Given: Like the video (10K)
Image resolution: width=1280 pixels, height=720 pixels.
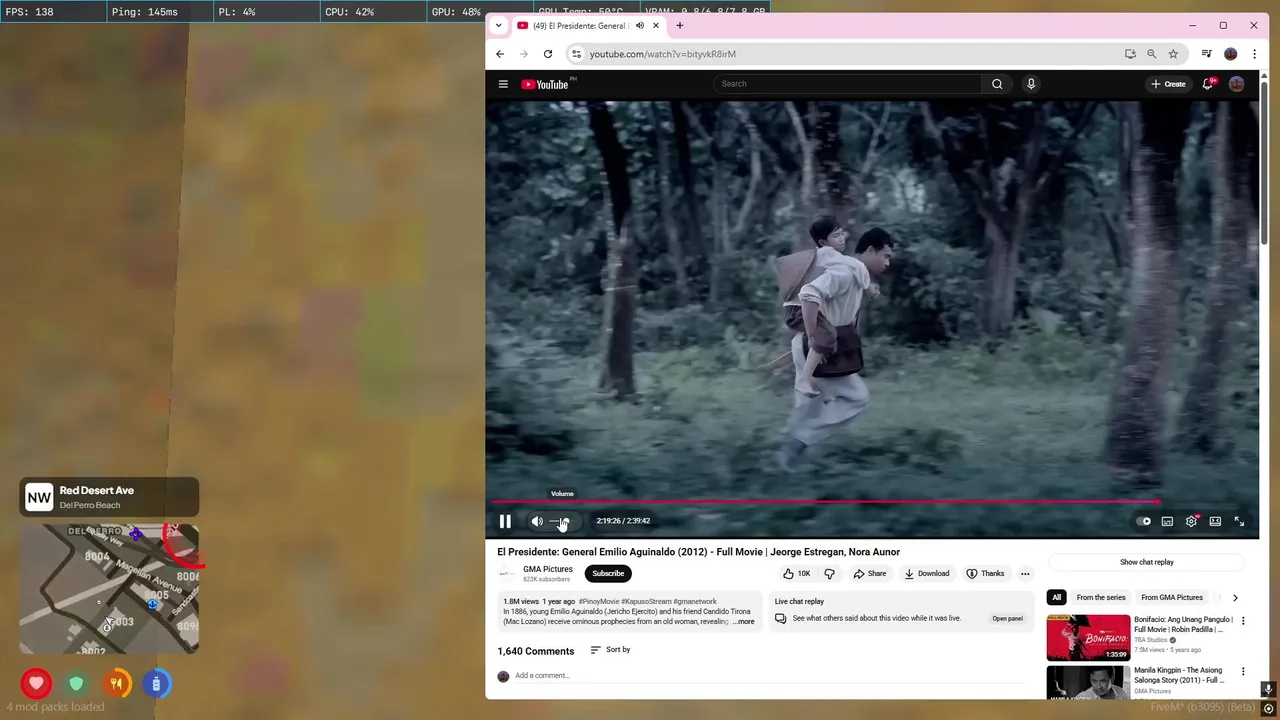Looking at the screenshot, I should (x=797, y=574).
